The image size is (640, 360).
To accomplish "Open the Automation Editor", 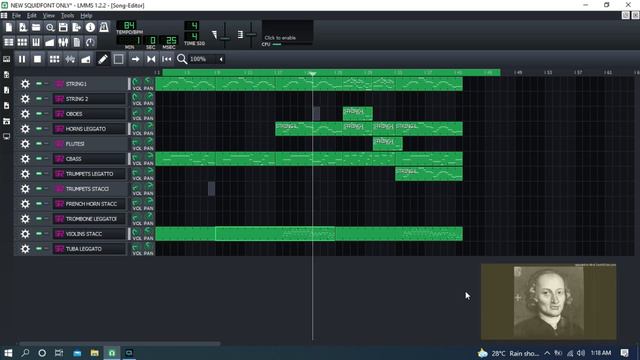I will [x=50, y=42].
